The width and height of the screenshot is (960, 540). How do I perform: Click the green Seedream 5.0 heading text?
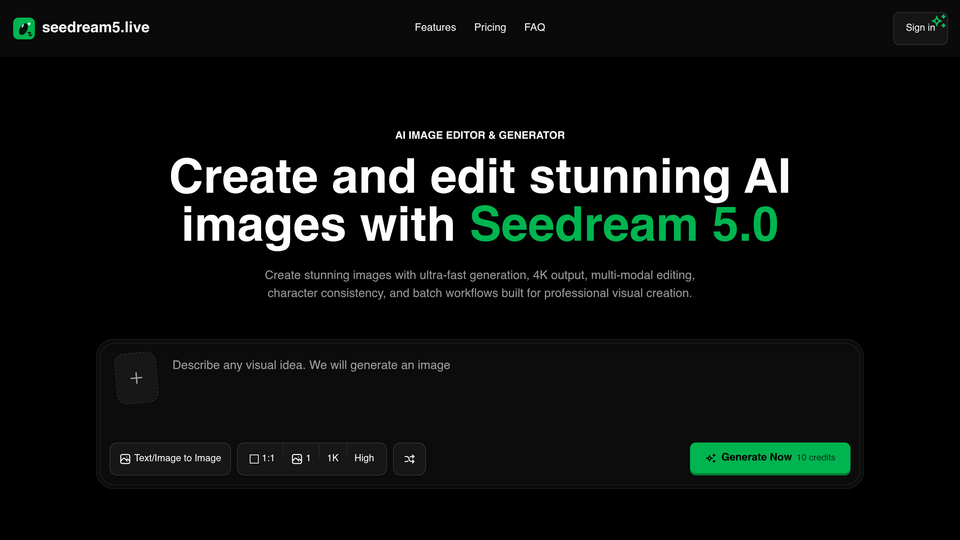point(624,225)
